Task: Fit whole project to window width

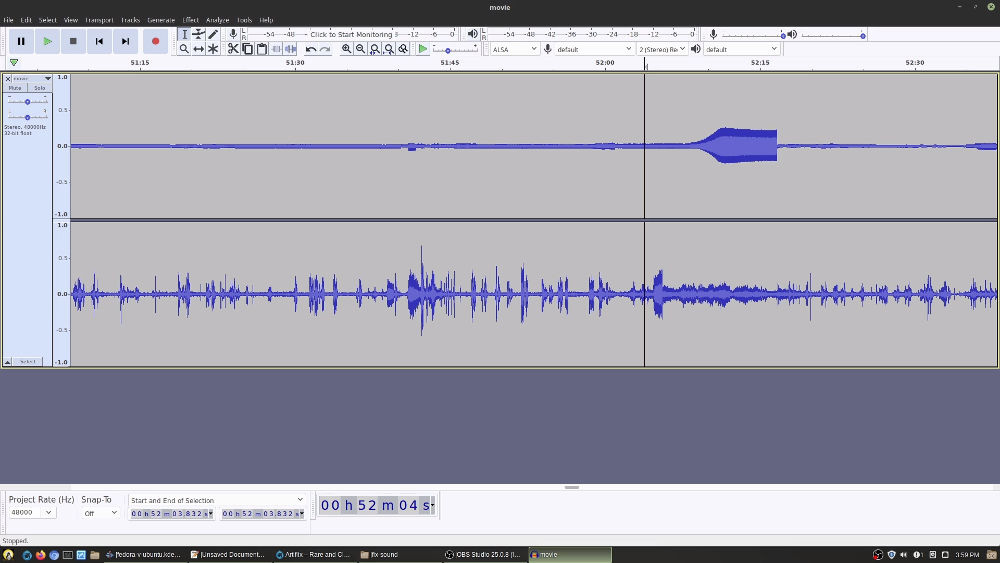Action: point(389,49)
